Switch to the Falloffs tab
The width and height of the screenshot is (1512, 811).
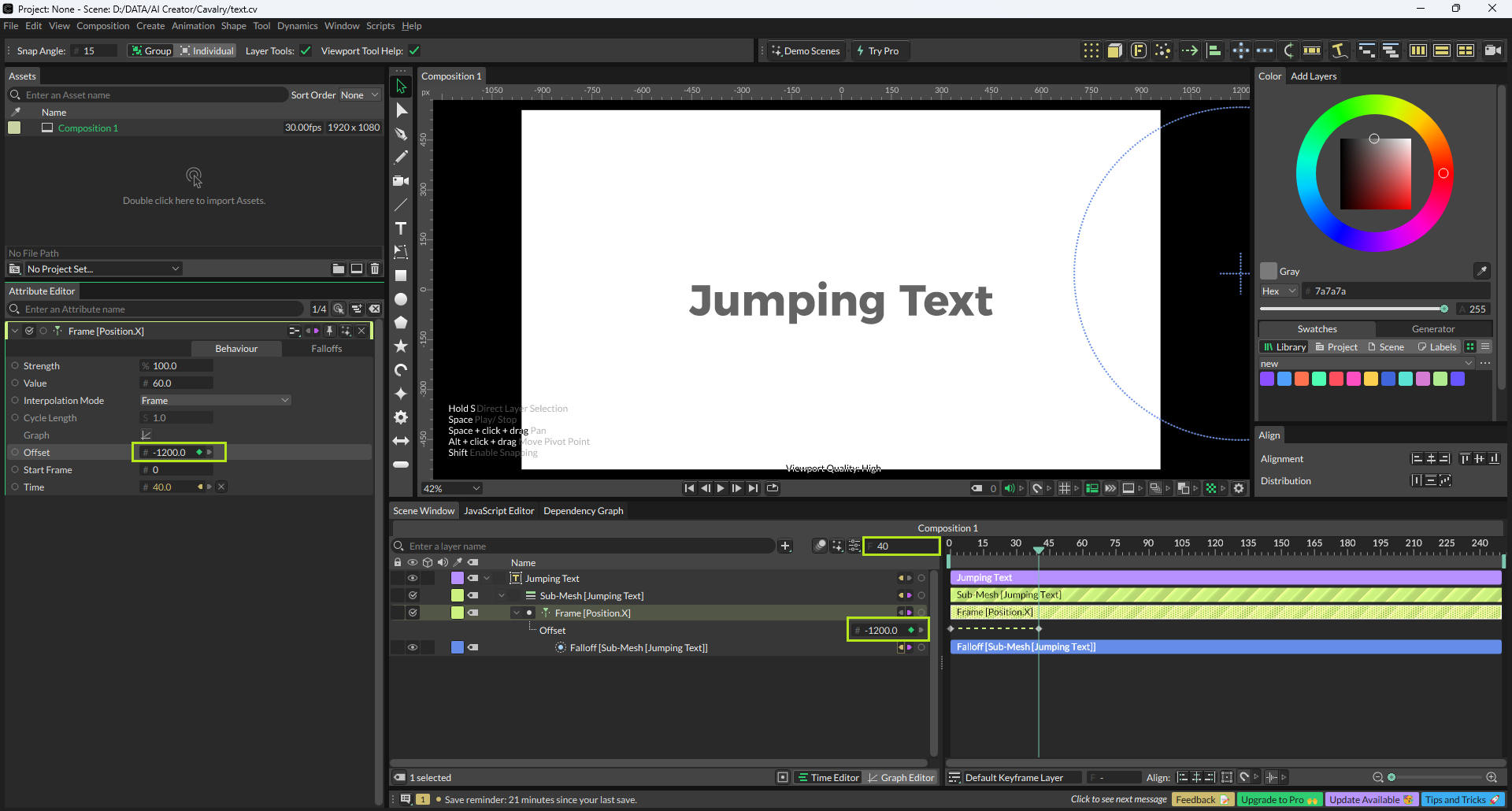click(326, 349)
